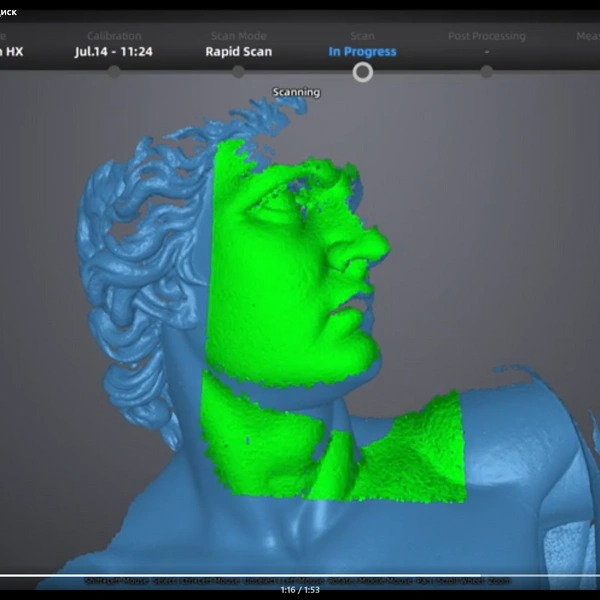This screenshot has width=600, height=600.
Task: Click the Scan Mode step node dot
Action: (x=238, y=72)
